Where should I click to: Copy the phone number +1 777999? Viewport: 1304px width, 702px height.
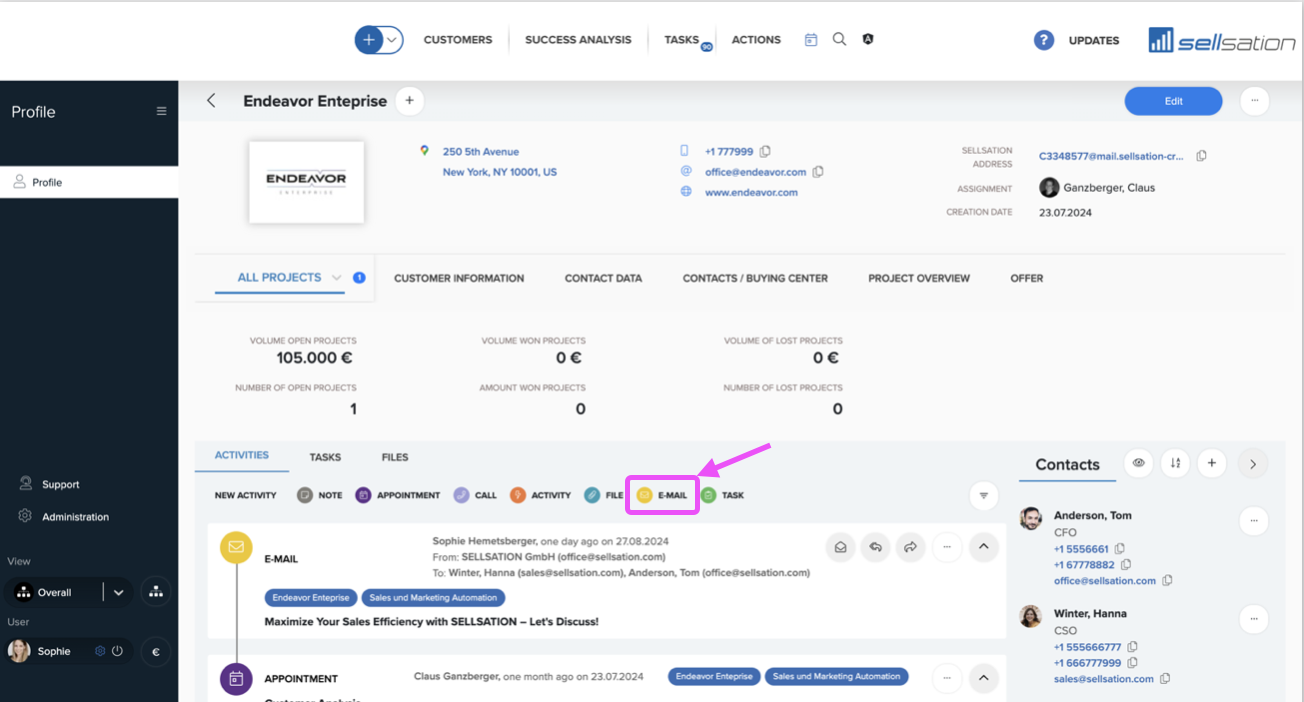point(765,152)
